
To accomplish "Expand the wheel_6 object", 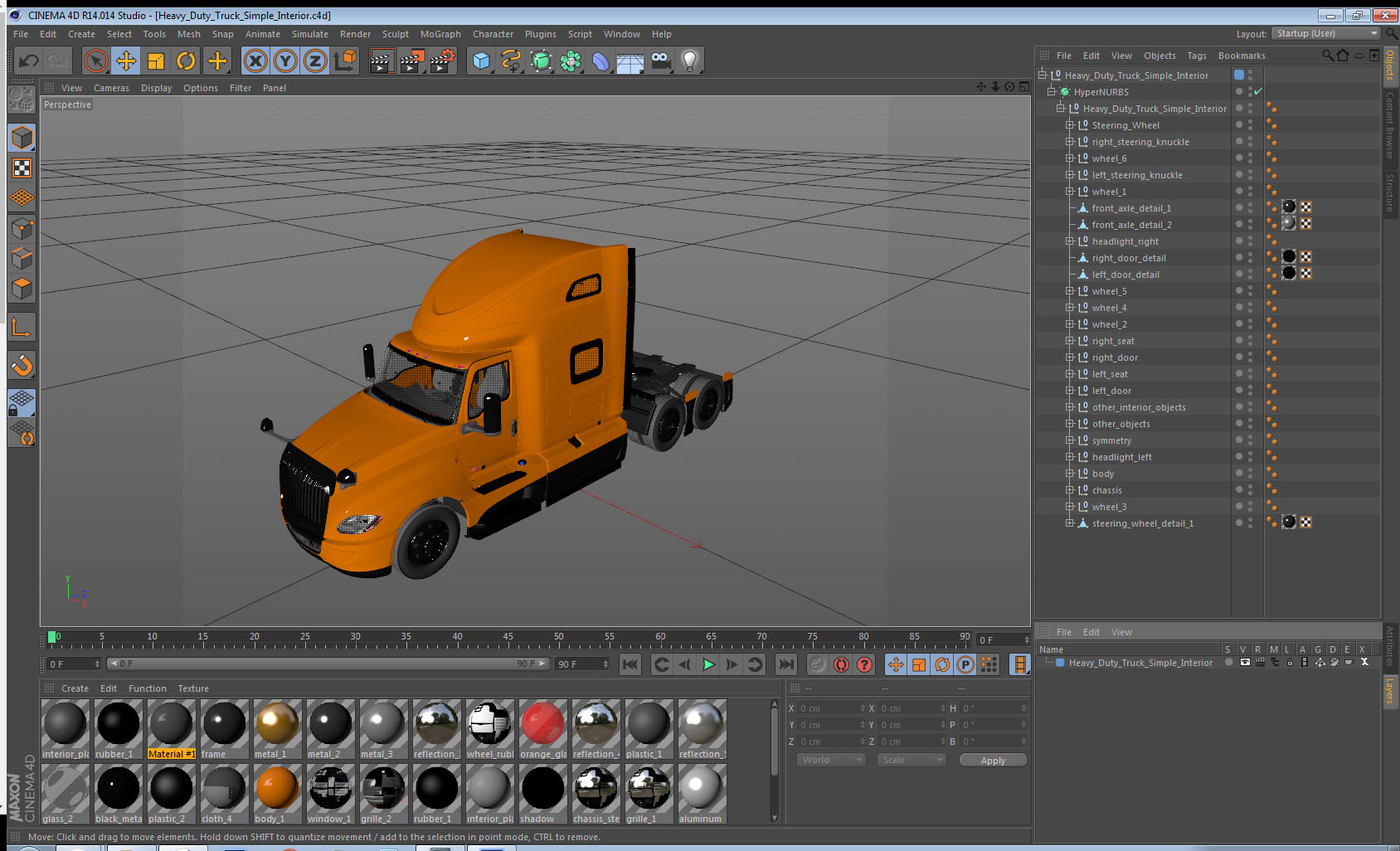I will coord(1070,158).
